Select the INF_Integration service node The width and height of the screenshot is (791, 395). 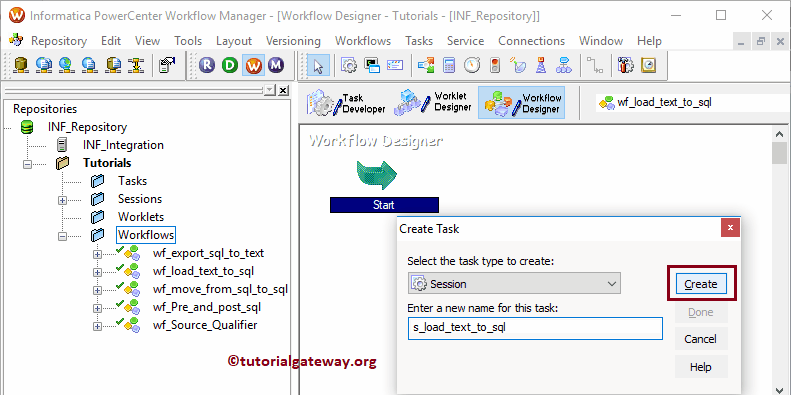[123, 145]
